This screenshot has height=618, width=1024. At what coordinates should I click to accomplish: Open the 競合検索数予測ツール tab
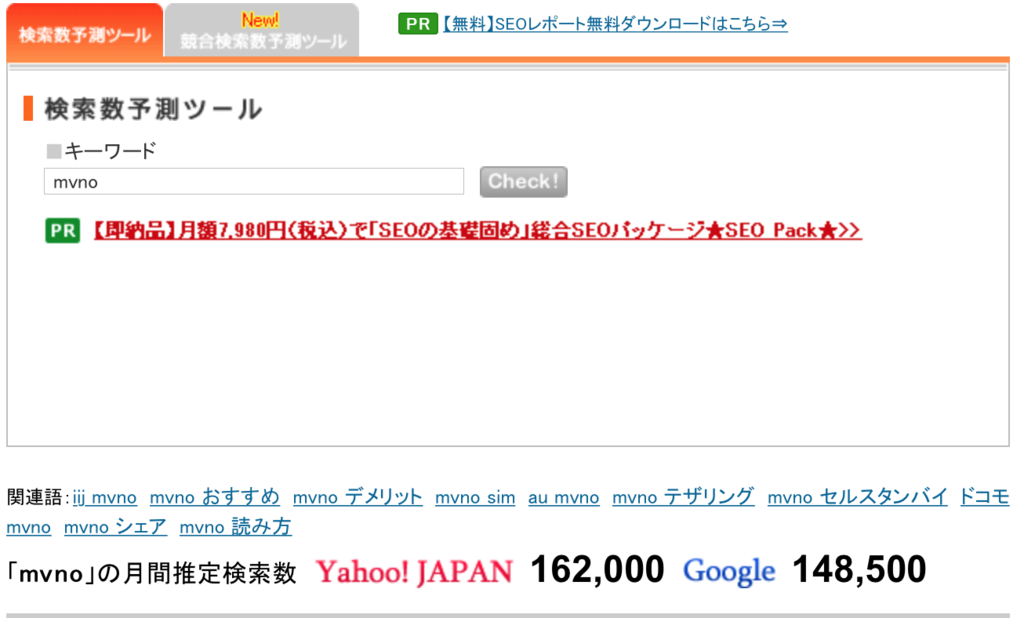point(262,31)
